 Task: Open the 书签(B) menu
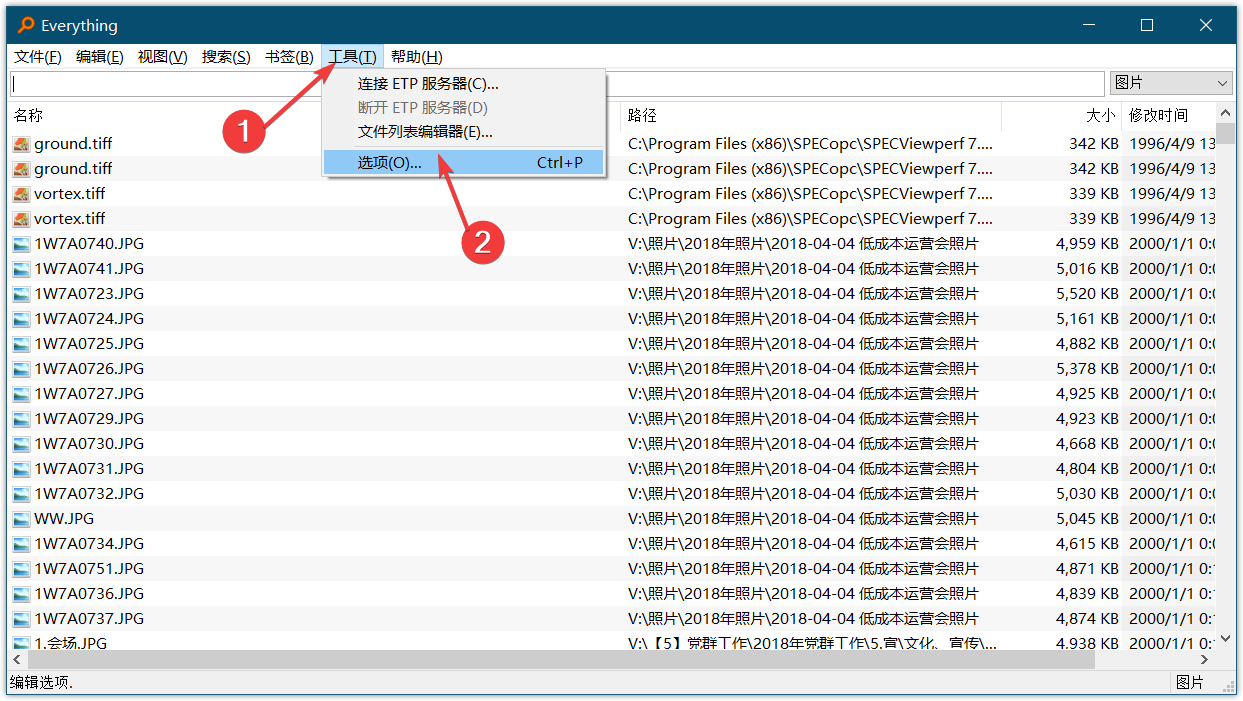coord(289,57)
